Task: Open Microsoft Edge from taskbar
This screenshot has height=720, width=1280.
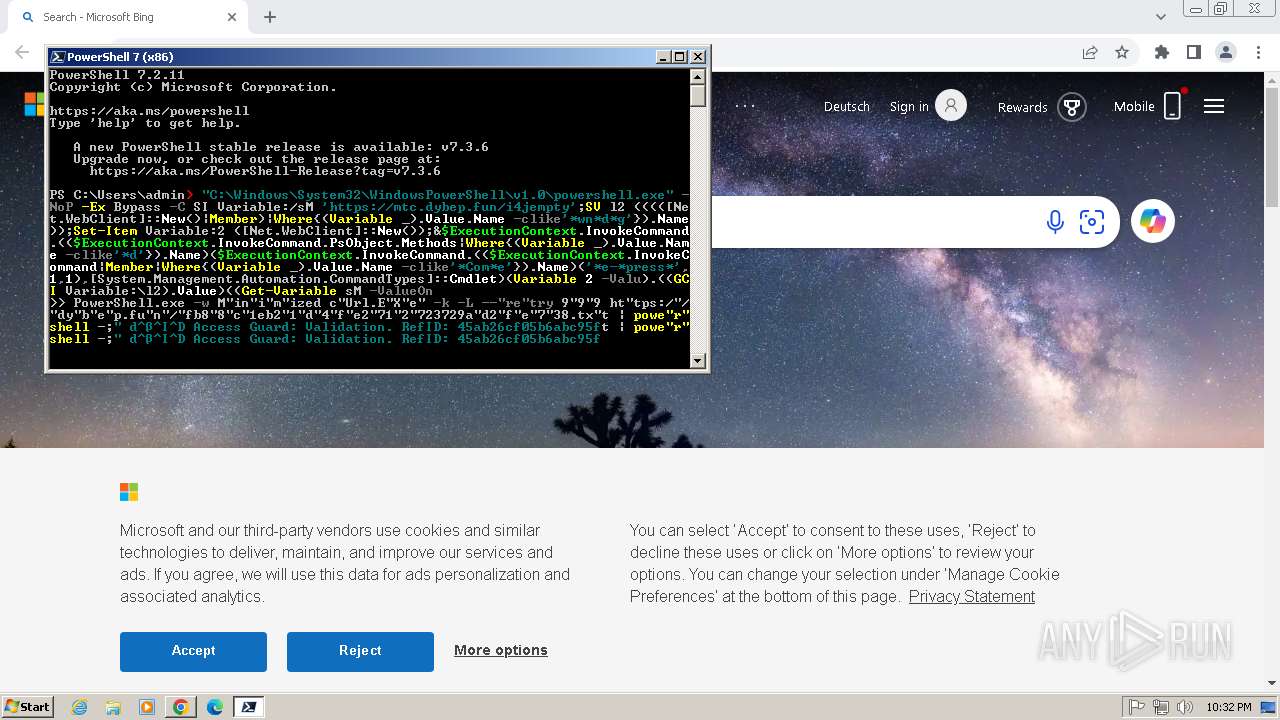Action: pos(215,707)
